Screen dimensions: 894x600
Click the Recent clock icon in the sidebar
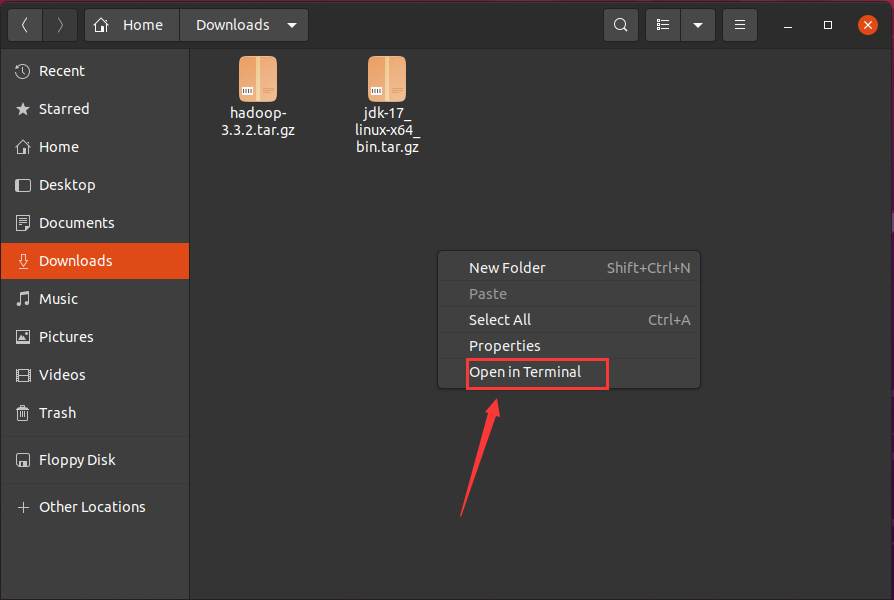point(23,71)
